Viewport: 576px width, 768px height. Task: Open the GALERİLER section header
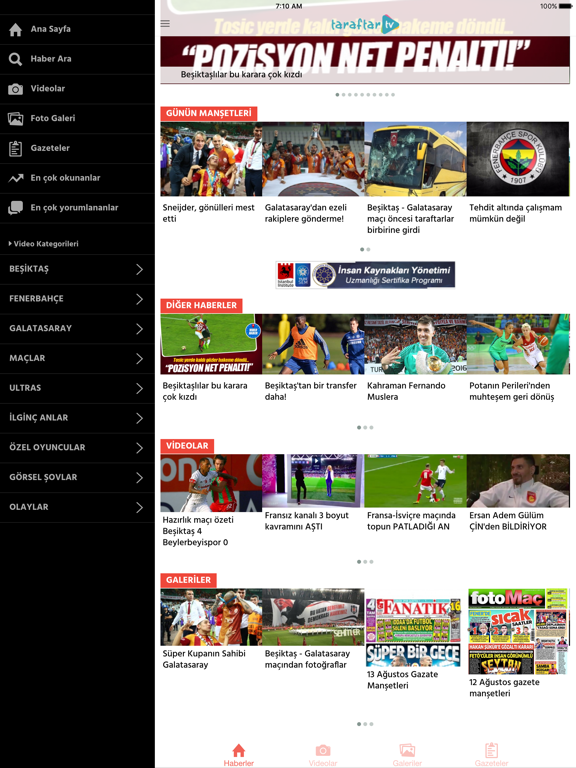(x=189, y=580)
